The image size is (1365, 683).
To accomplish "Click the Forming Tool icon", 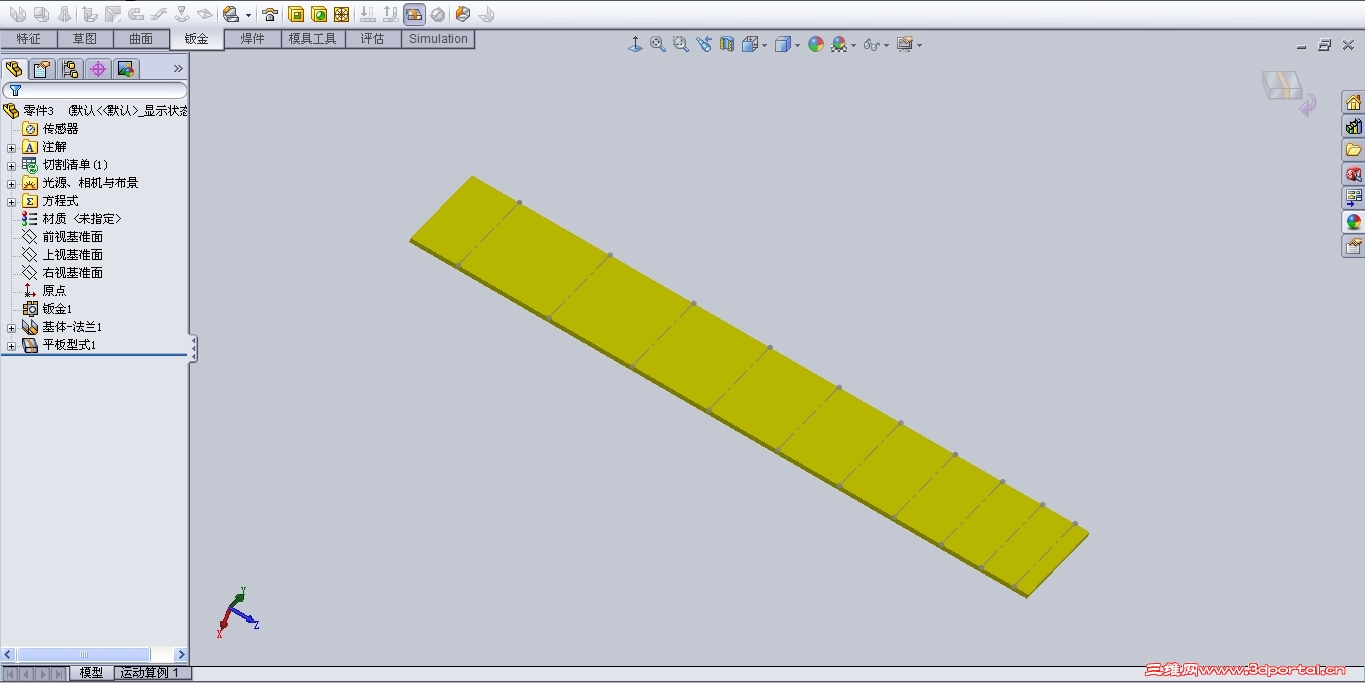I will pos(270,14).
